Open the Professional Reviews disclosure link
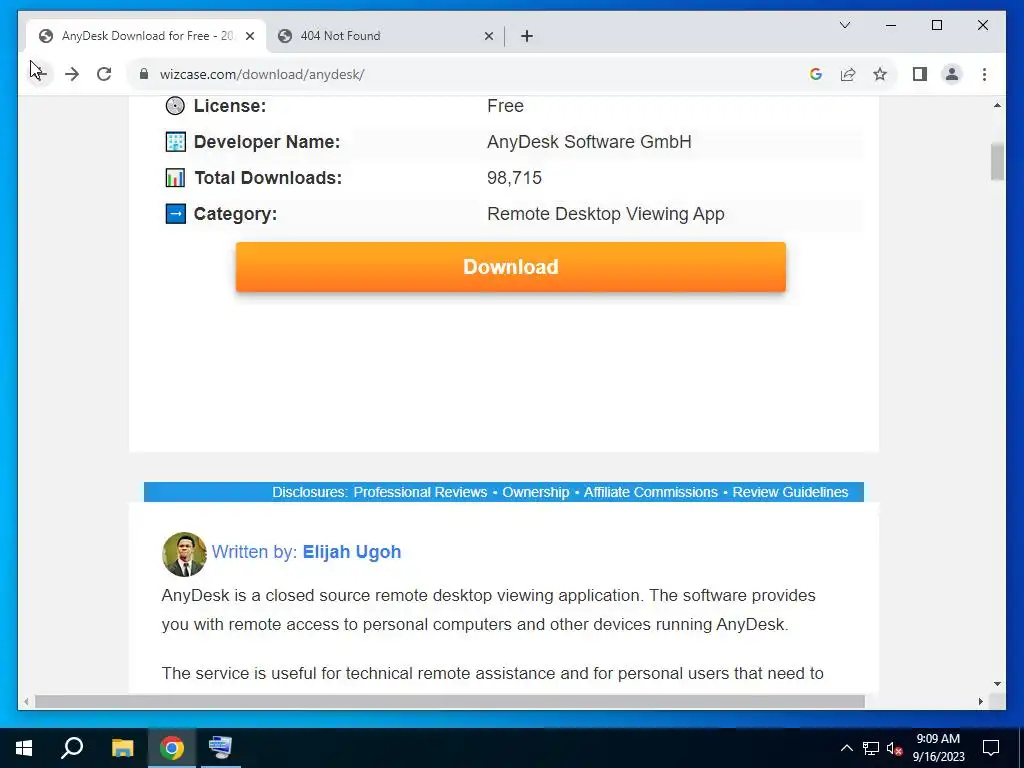The width and height of the screenshot is (1024, 768). 420,492
